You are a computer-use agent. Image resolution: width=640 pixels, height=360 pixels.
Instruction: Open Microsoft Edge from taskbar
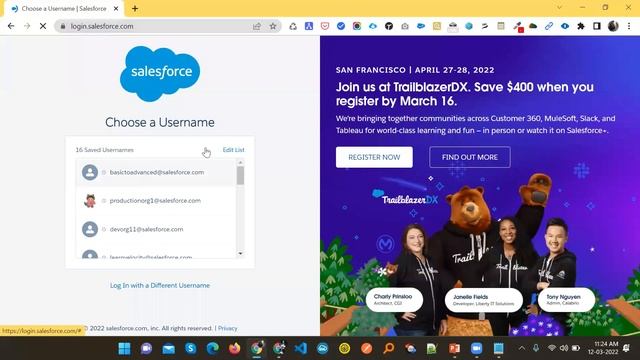(x=213, y=349)
